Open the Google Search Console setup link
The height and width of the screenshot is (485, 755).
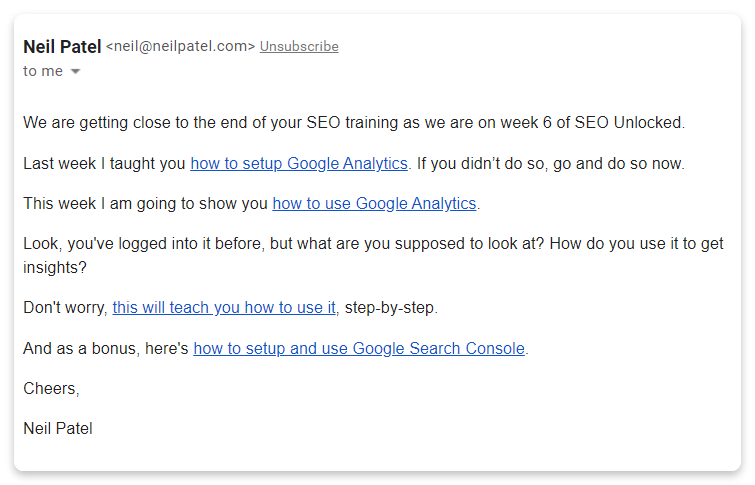click(359, 348)
